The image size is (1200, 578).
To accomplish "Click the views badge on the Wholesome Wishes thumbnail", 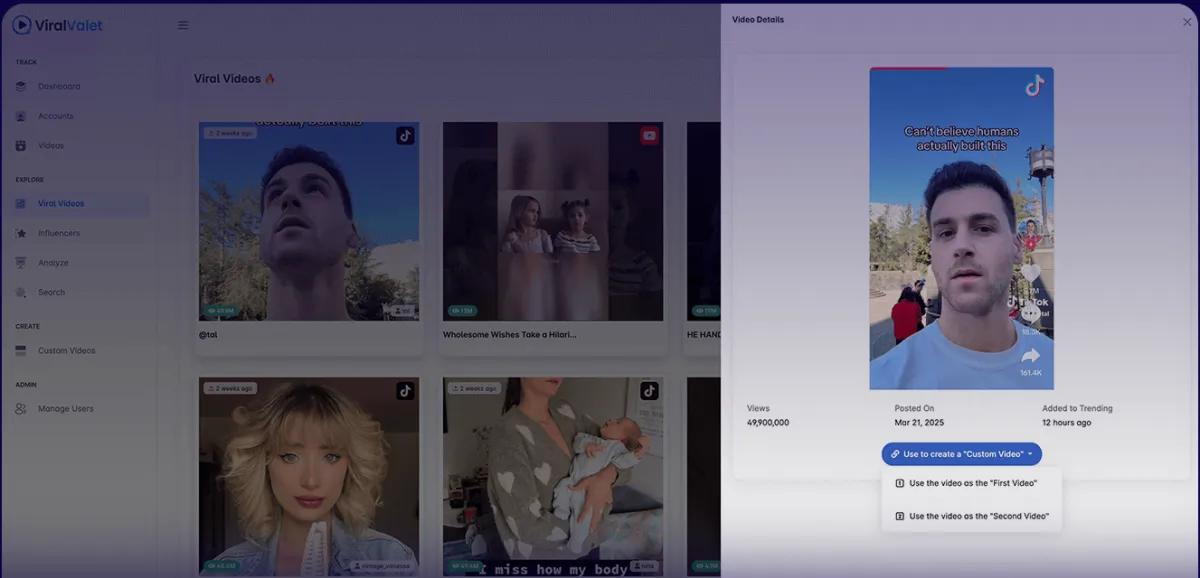I will click(x=462, y=311).
